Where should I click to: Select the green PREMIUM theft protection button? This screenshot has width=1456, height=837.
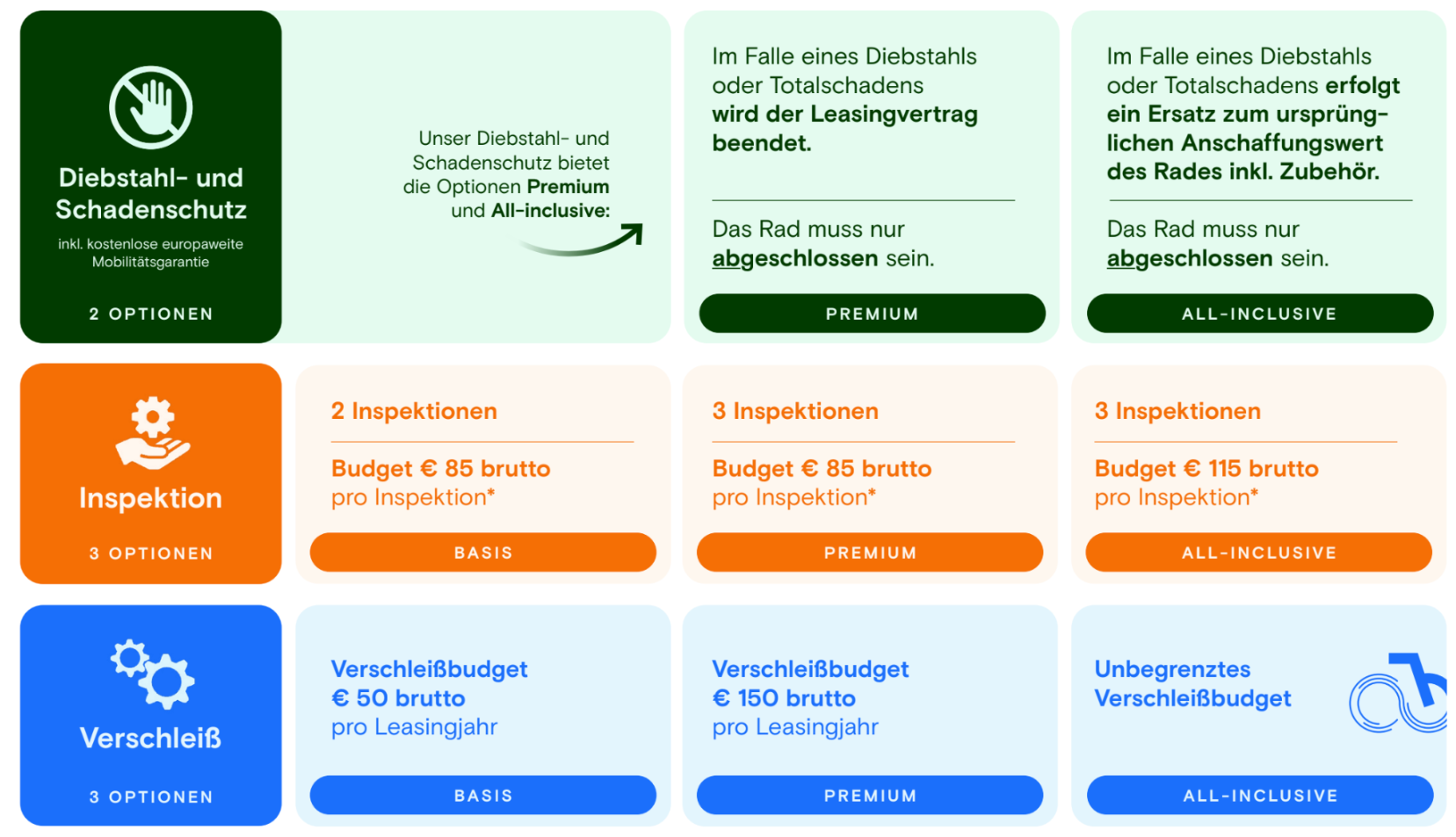[872, 314]
